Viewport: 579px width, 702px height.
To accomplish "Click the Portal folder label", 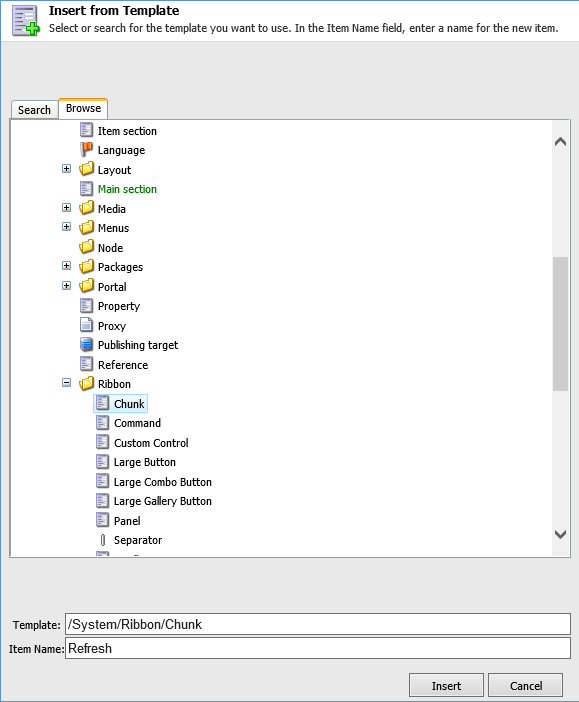I will point(112,287).
